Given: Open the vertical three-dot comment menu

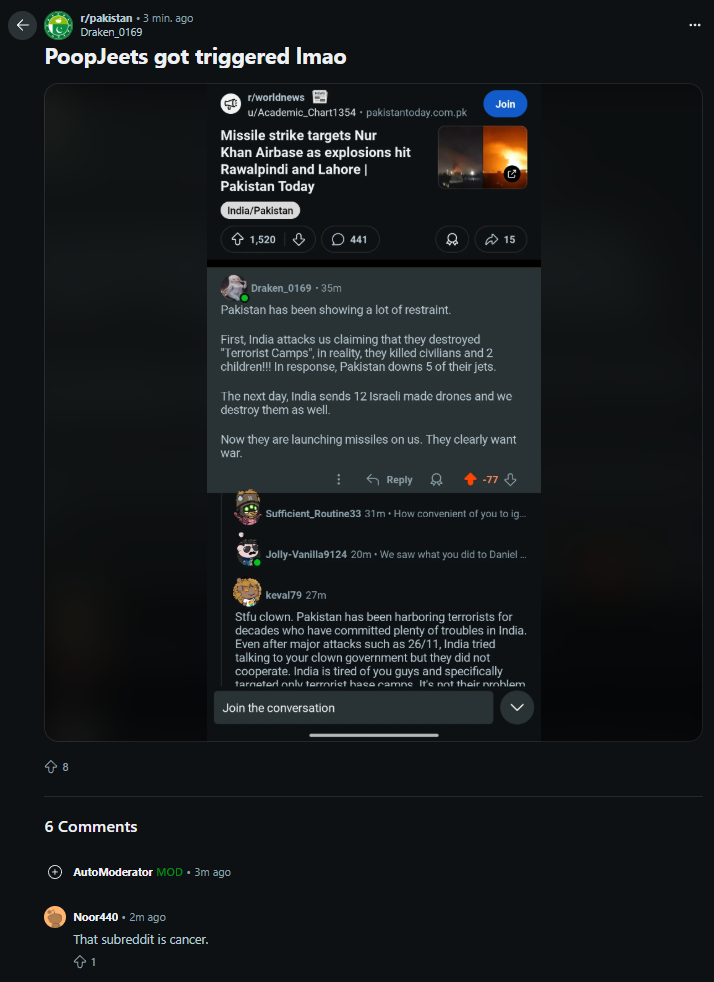Looking at the screenshot, I should 339,480.
